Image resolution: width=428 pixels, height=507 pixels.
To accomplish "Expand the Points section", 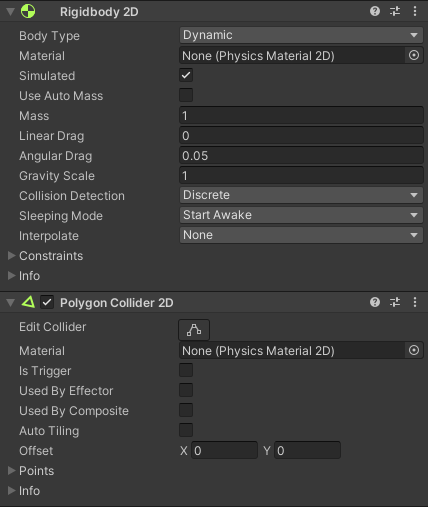I will (11, 470).
